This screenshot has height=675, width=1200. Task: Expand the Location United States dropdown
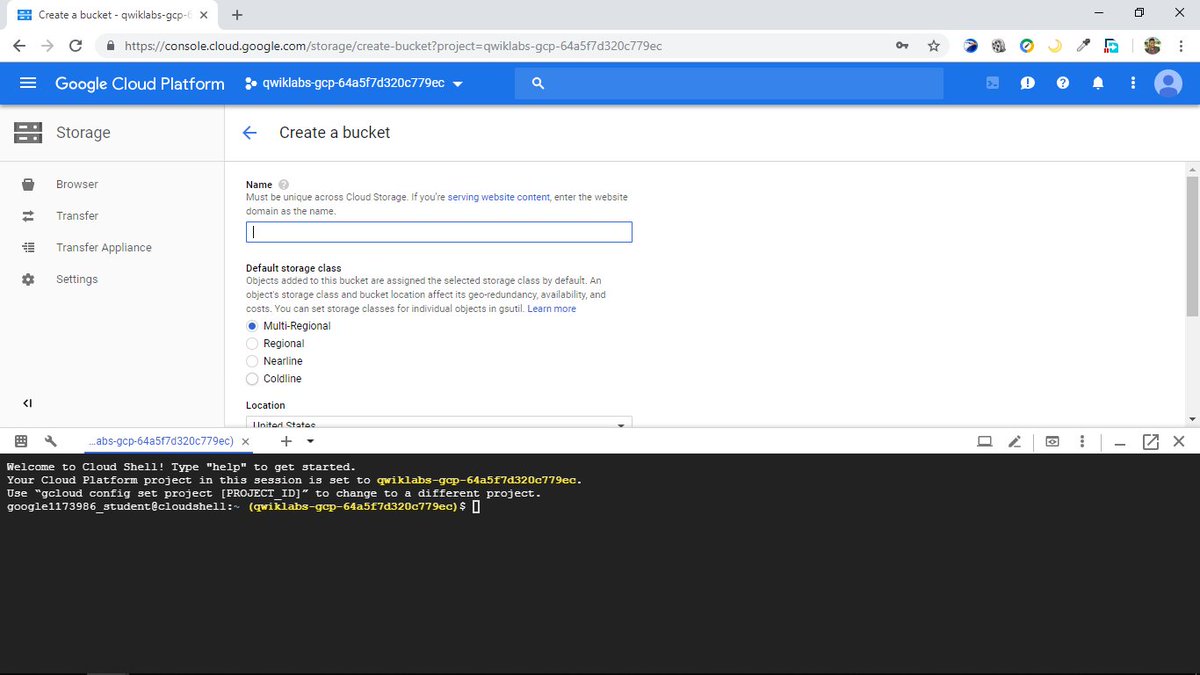click(x=439, y=423)
